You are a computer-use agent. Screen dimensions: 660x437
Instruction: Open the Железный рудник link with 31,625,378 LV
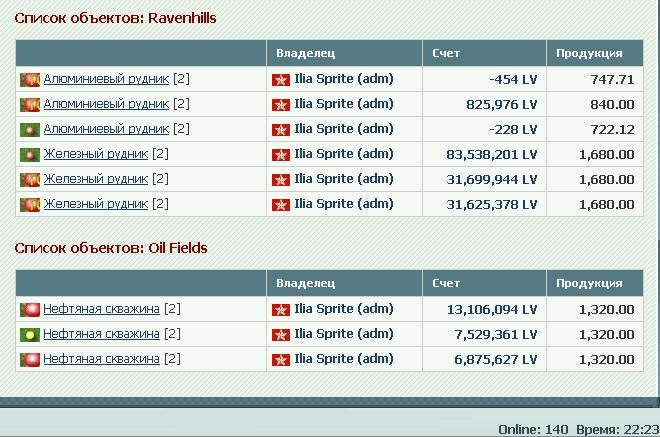click(96, 204)
